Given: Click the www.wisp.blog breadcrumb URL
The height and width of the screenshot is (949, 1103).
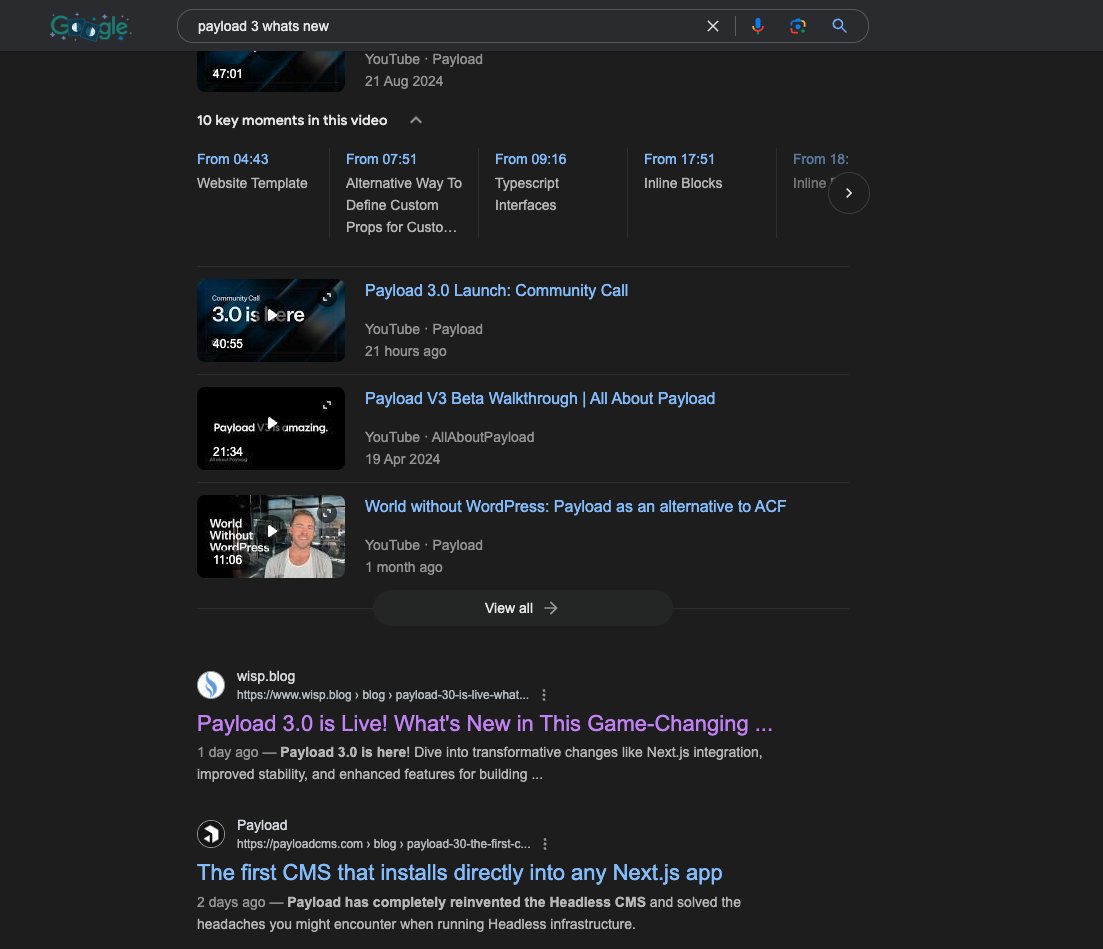Looking at the screenshot, I should [383, 695].
